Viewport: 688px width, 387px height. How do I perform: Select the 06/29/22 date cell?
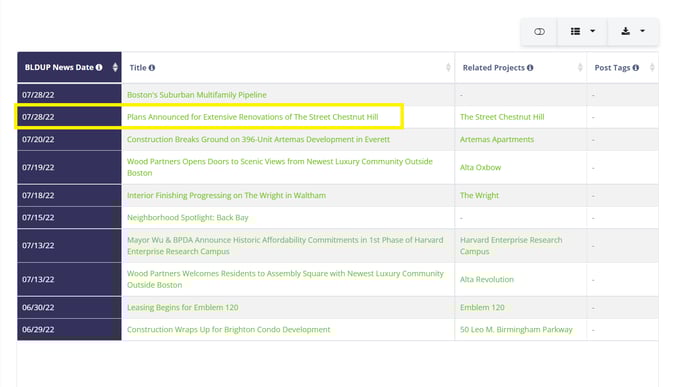pos(69,330)
